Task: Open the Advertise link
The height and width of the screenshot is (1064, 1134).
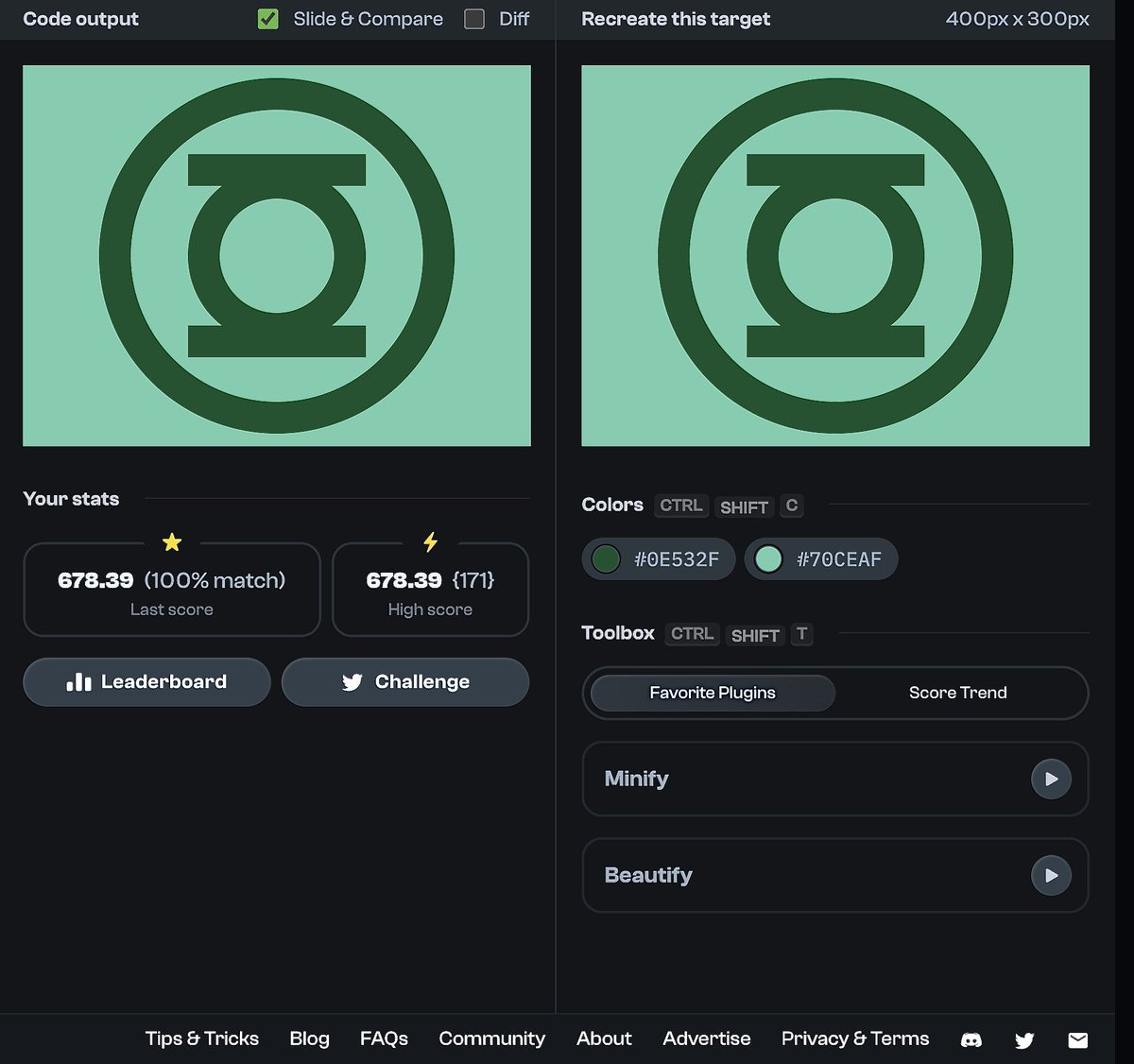Action: click(x=707, y=1038)
